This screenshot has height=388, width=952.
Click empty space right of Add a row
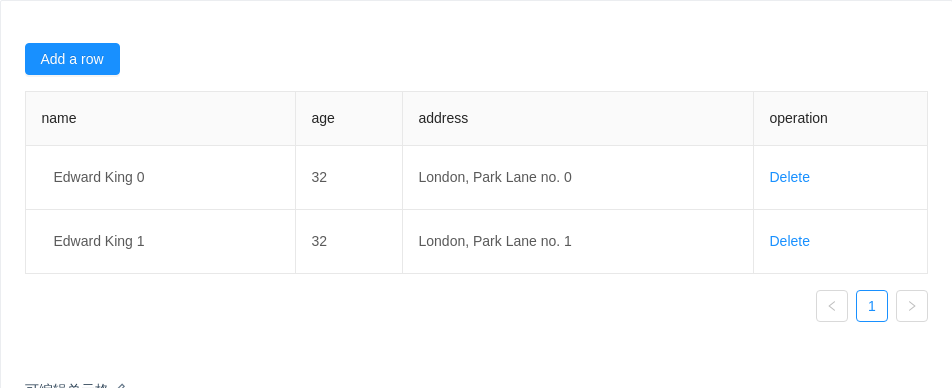(522, 59)
